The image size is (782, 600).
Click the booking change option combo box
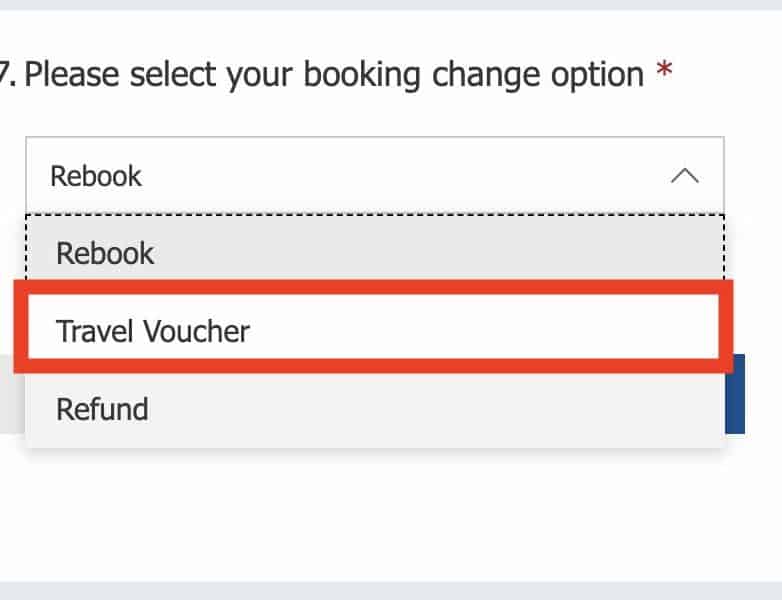pyautogui.click(x=374, y=176)
